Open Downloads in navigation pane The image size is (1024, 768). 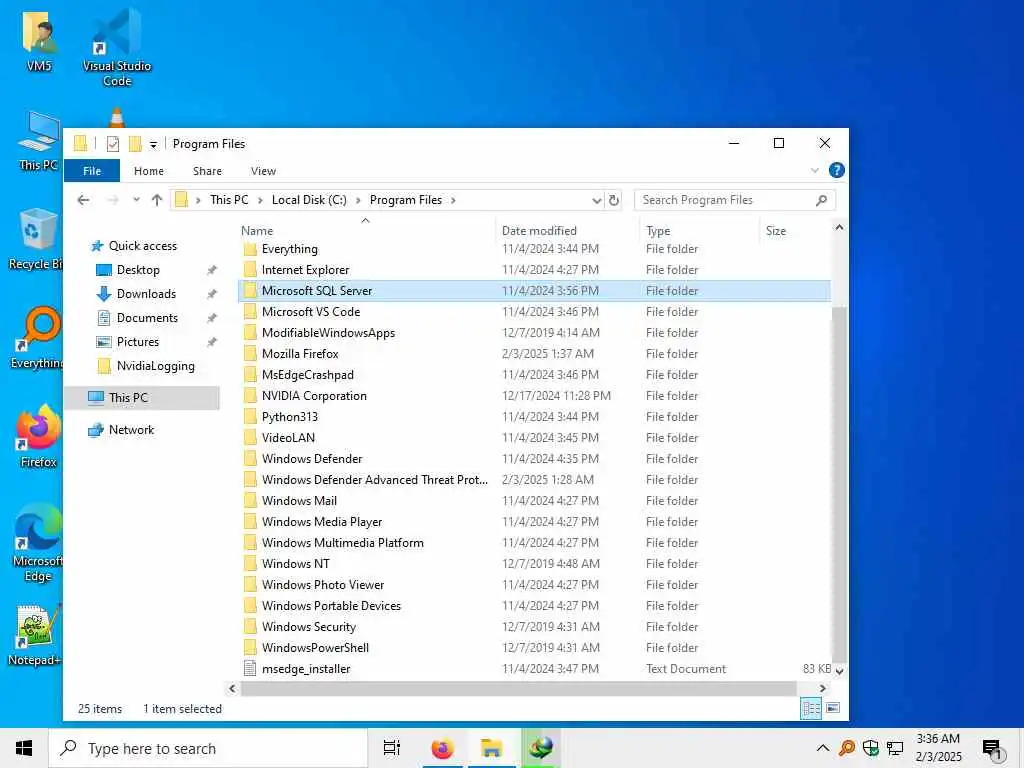[146, 294]
